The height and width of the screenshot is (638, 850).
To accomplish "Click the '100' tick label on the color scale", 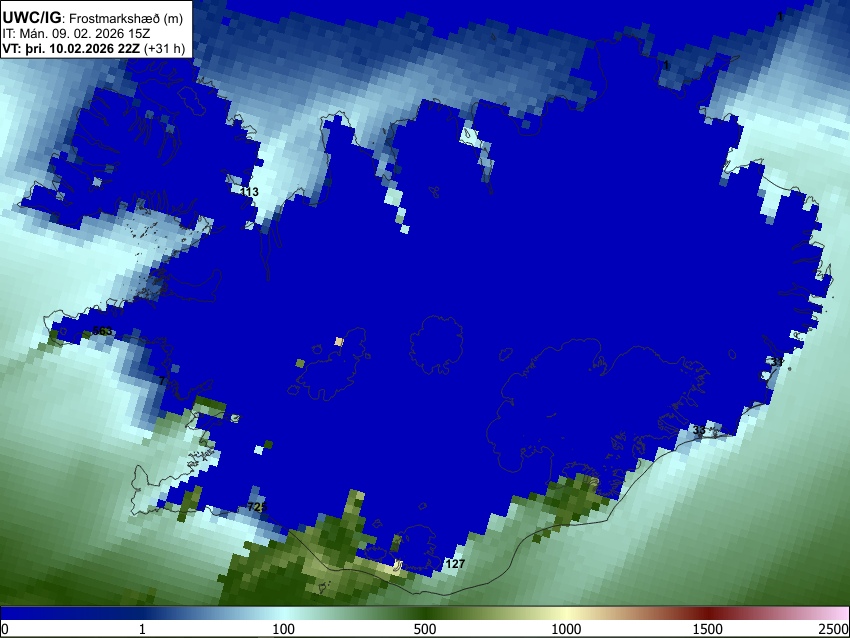I will (283, 629).
